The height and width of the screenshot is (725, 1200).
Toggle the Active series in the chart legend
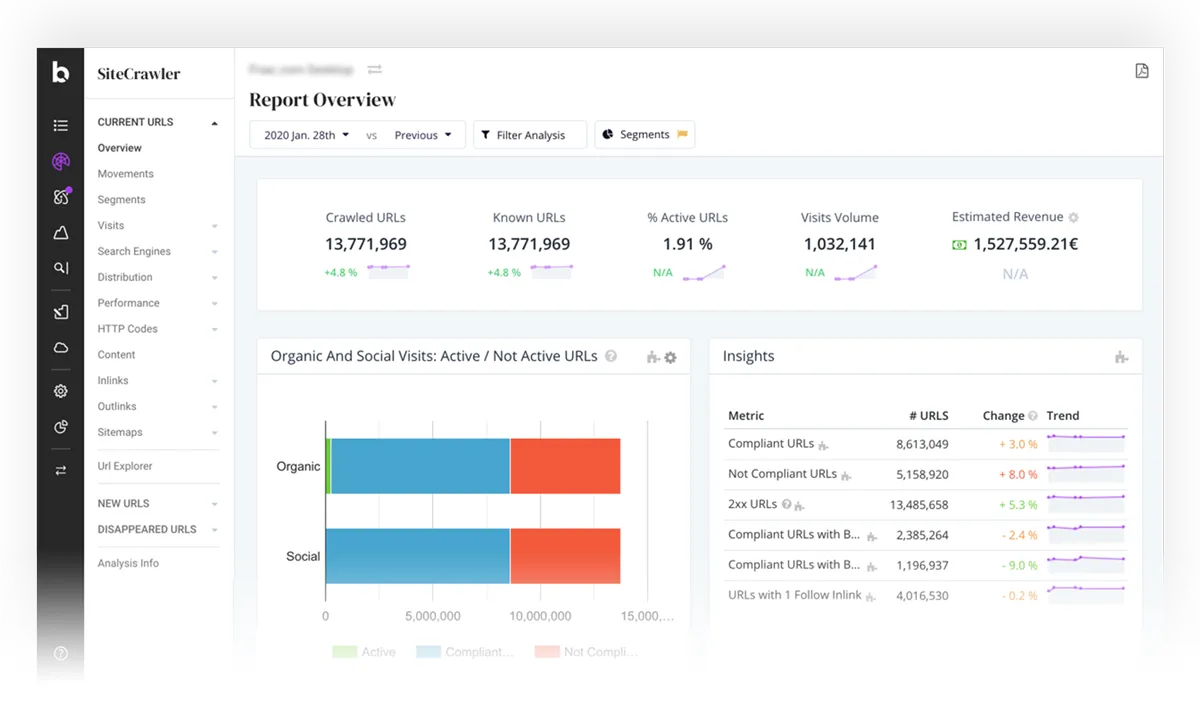point(364,652)
